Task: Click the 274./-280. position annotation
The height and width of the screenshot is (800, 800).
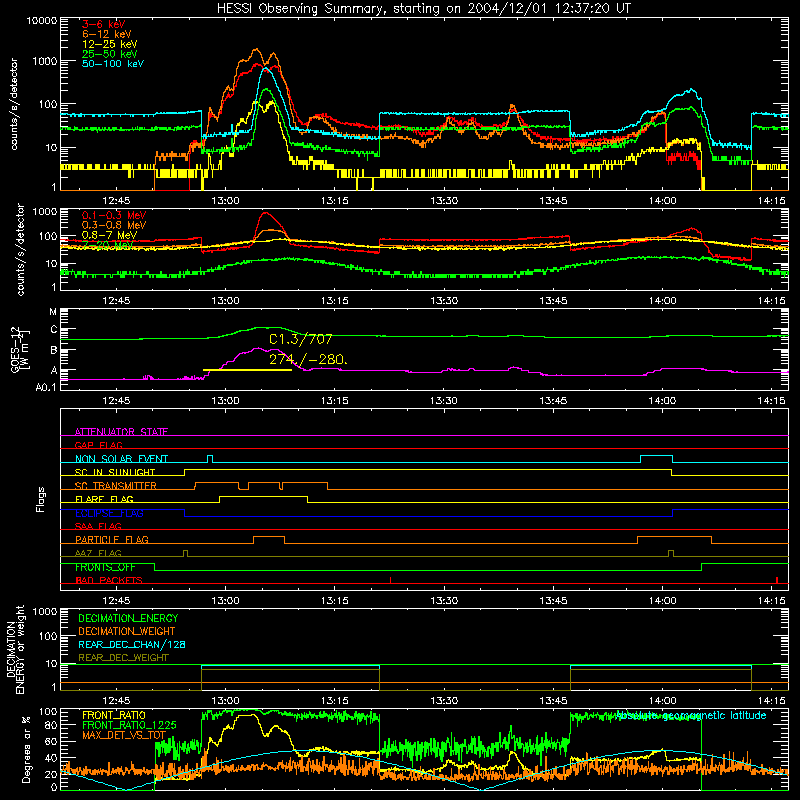Action: [308, 359]
